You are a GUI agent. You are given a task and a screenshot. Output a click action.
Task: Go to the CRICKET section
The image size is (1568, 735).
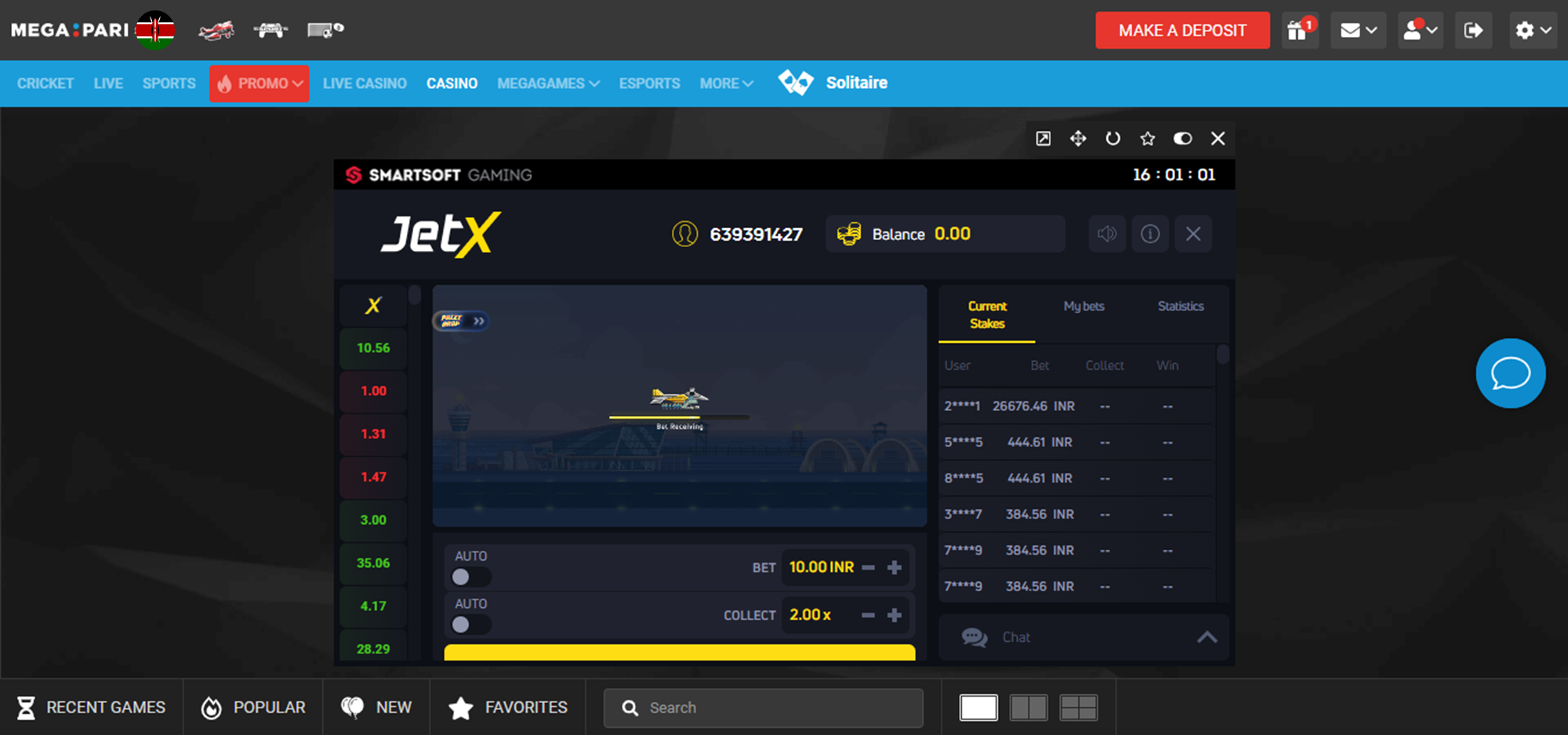pyautogui.click(x=45, y=83)
